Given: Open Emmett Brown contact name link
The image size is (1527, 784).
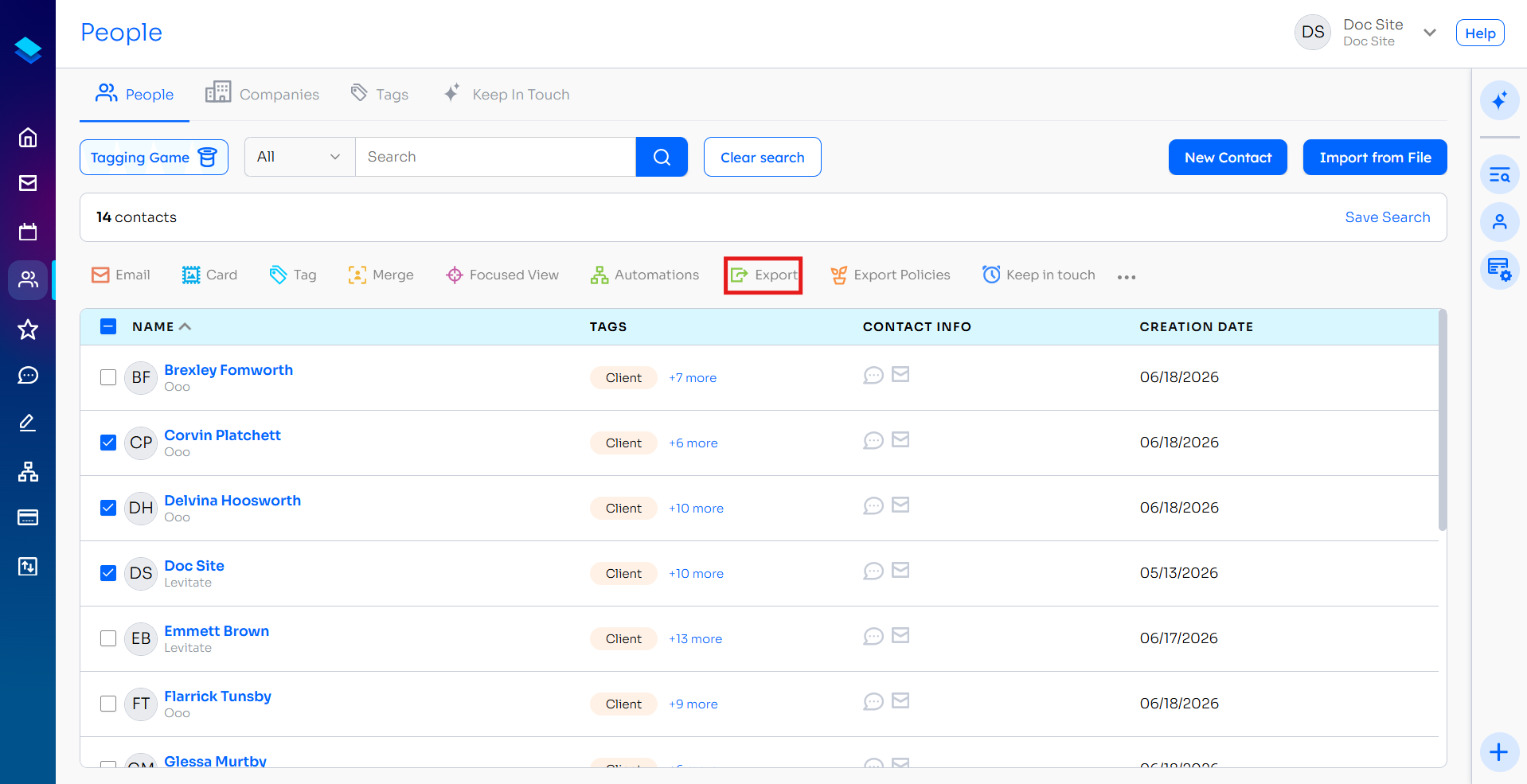Looking at the screenshot, I should click(217, 631).
